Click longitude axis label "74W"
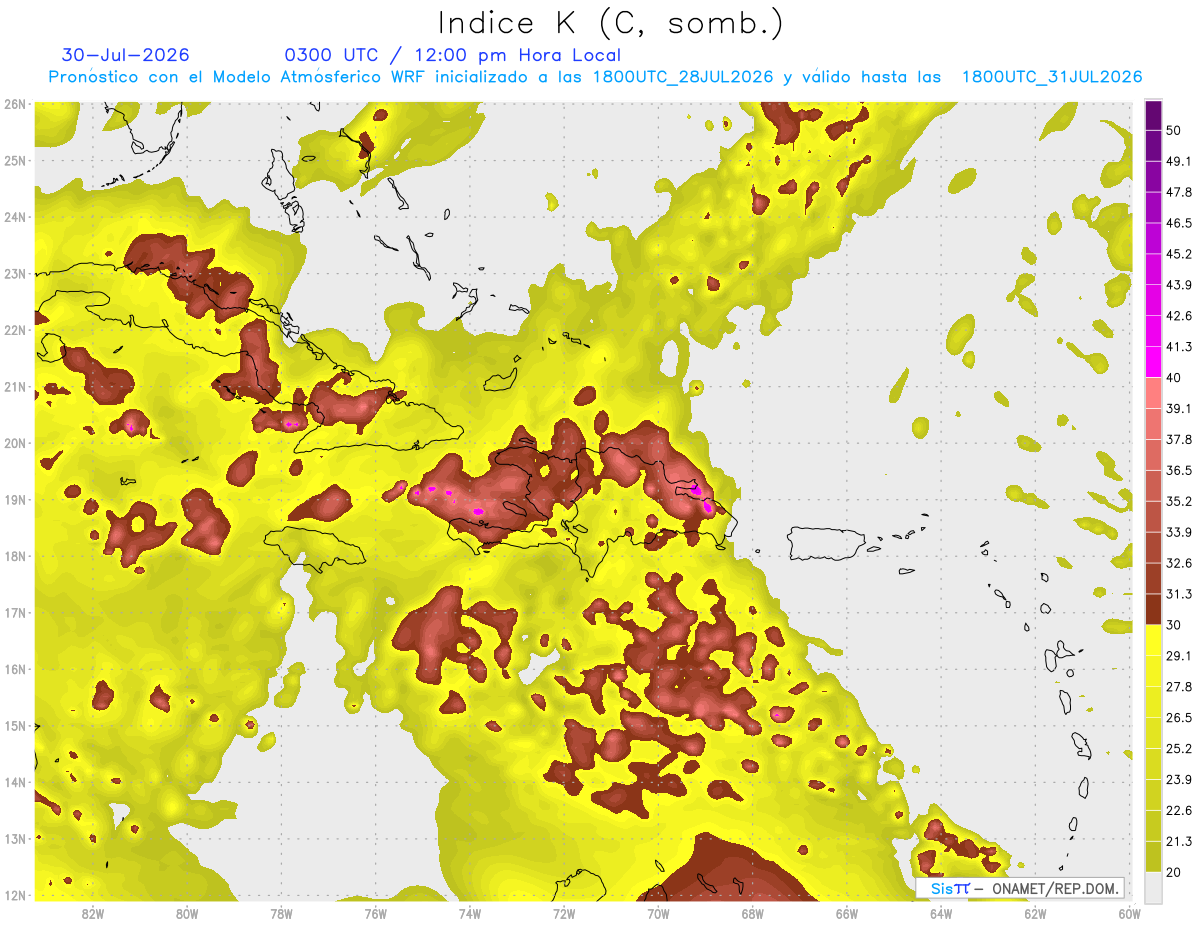This screenshot has width=1200, height=927. (470, 913)
